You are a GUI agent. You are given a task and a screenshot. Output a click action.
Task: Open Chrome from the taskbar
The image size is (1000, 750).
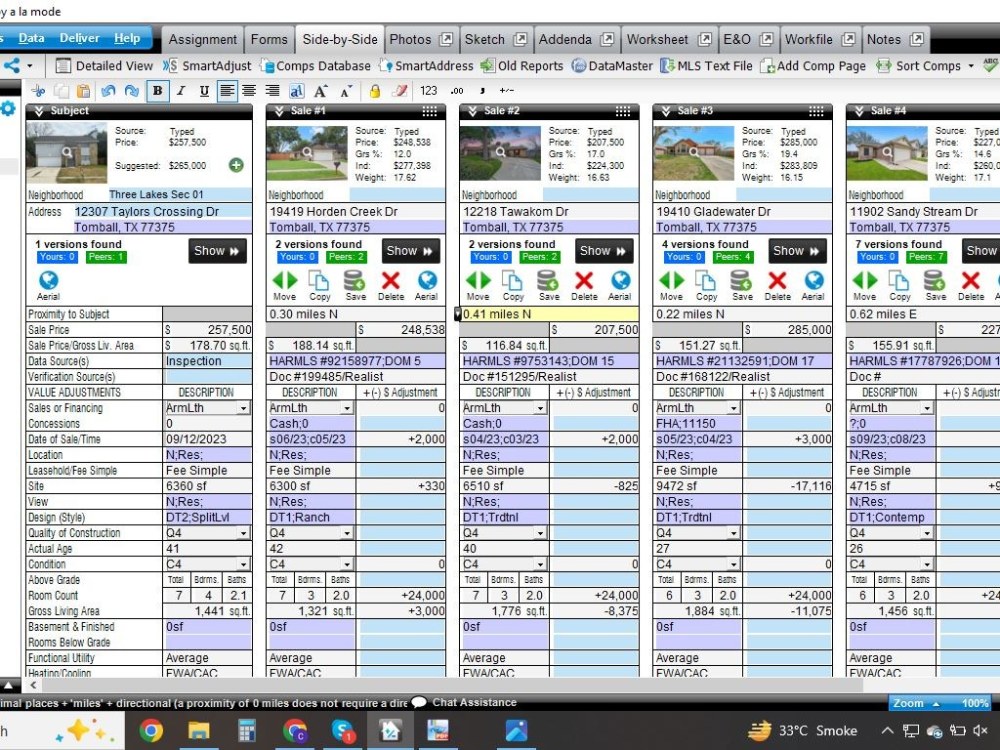pos(151,730)
